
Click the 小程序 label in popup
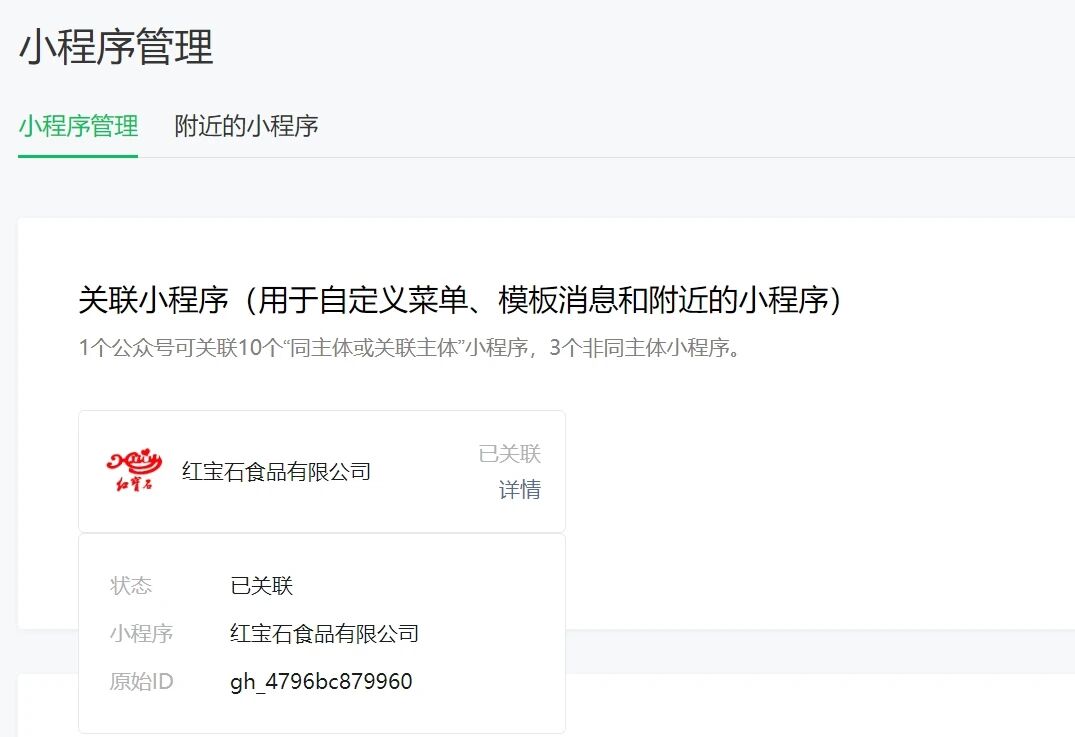(x=141, y=633)
